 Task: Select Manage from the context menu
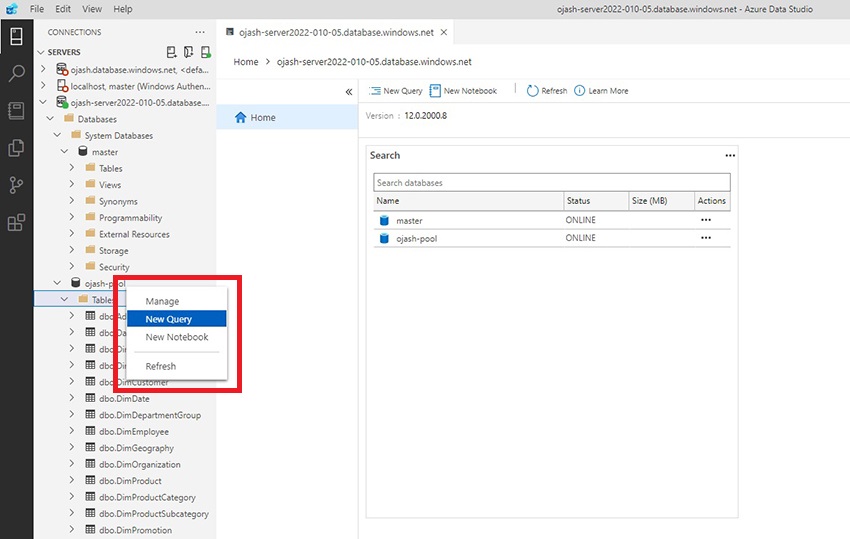(x=177, y=301)
